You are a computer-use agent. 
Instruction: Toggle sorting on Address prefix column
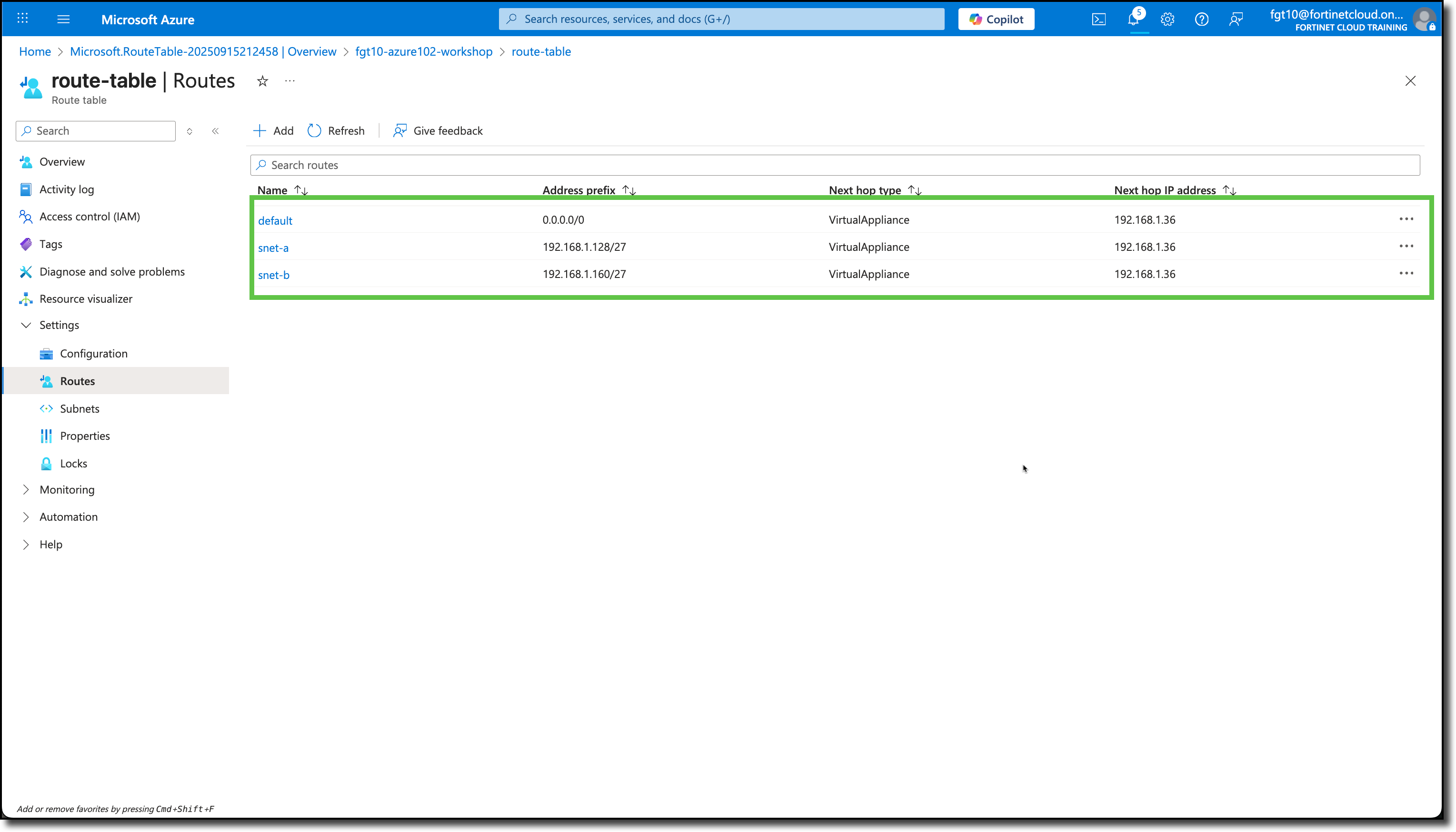click(x=628, y=190)
